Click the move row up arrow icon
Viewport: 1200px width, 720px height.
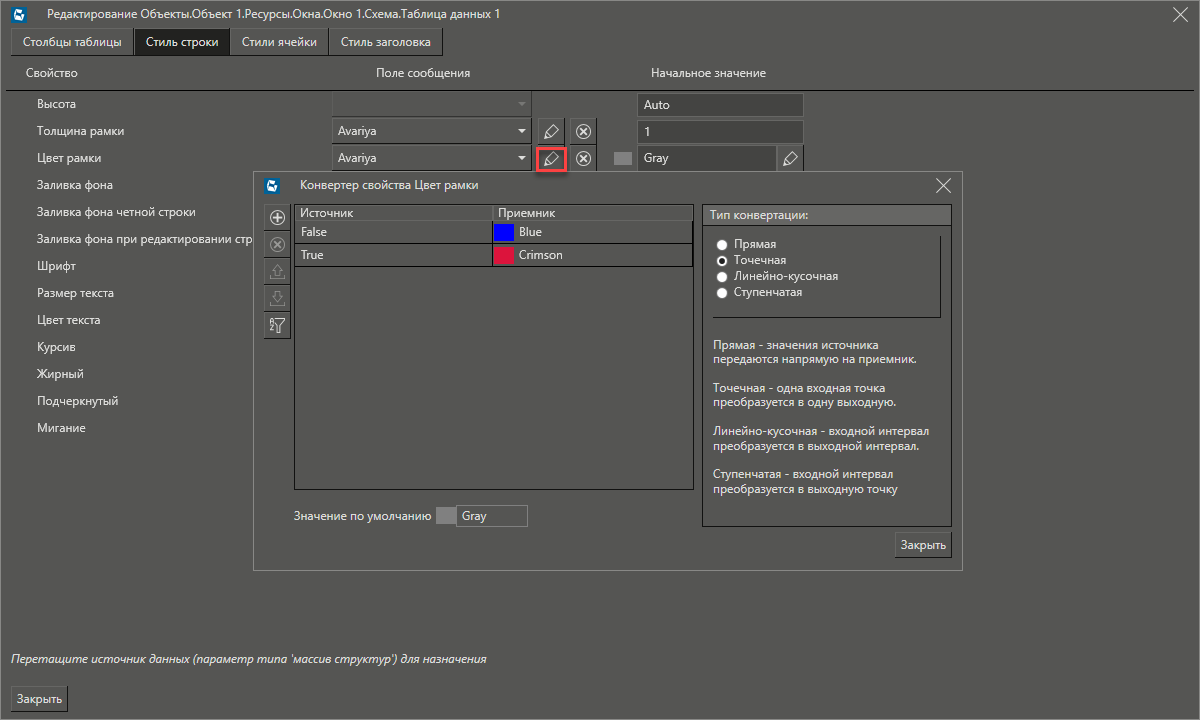[x=277, y=270]
